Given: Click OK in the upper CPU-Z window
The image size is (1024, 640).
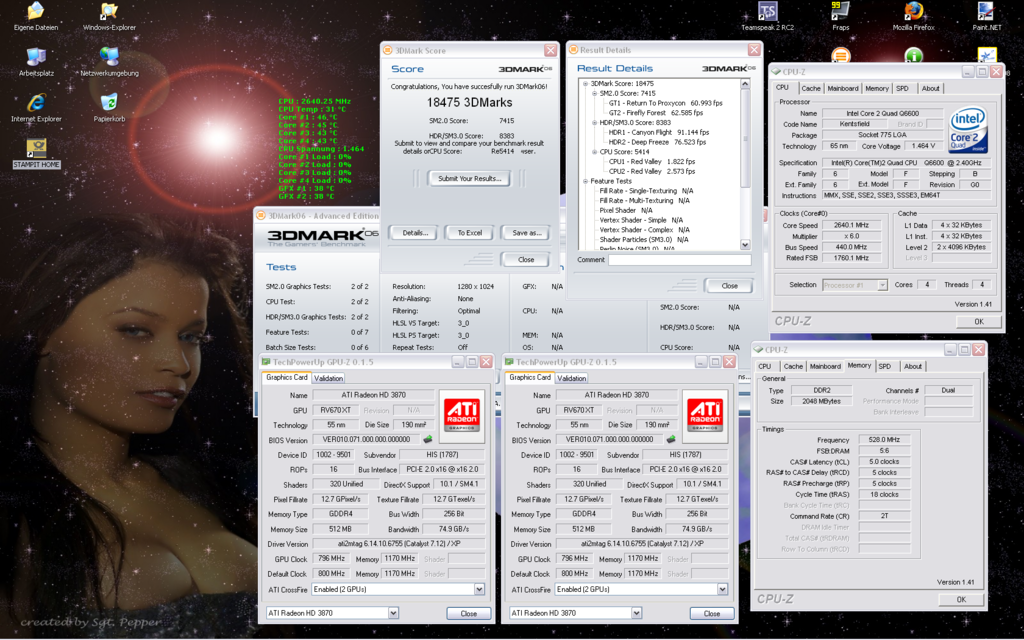Looking at the screenshot, I should click(978, 321).
